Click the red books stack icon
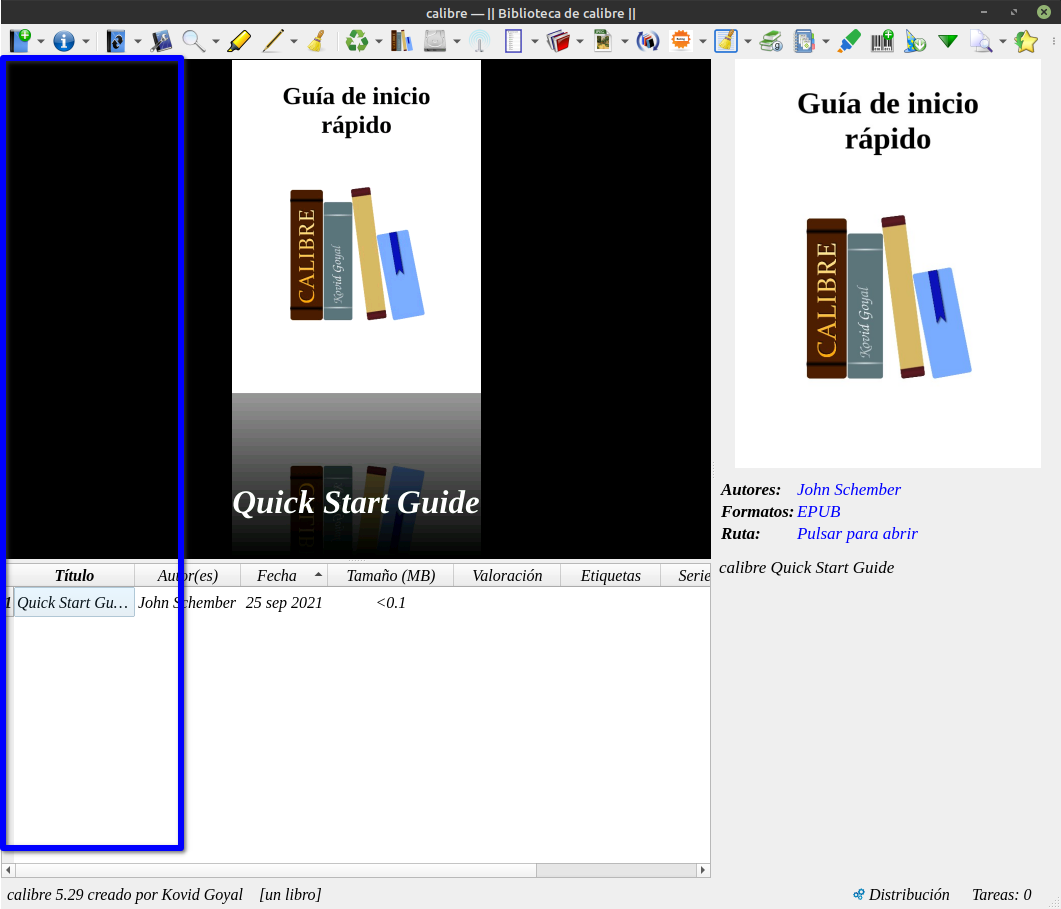Viewport: 1061px width, 909px height. tap(558, 41)
